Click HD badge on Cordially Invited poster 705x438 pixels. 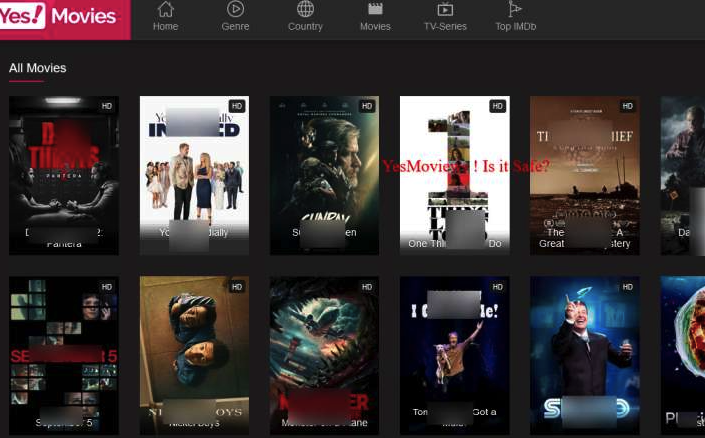click(x=237, y=106)
